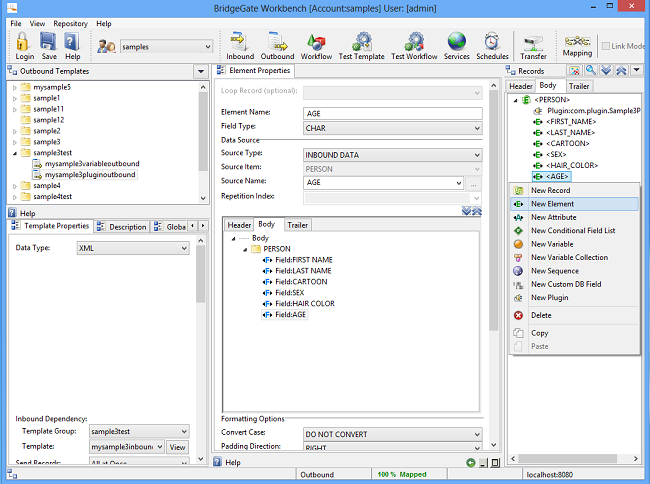The width and height of the screenshot is (650, 484).
Task: Open the Trailer tab in Element Properties
Action: tap(298, 225)
